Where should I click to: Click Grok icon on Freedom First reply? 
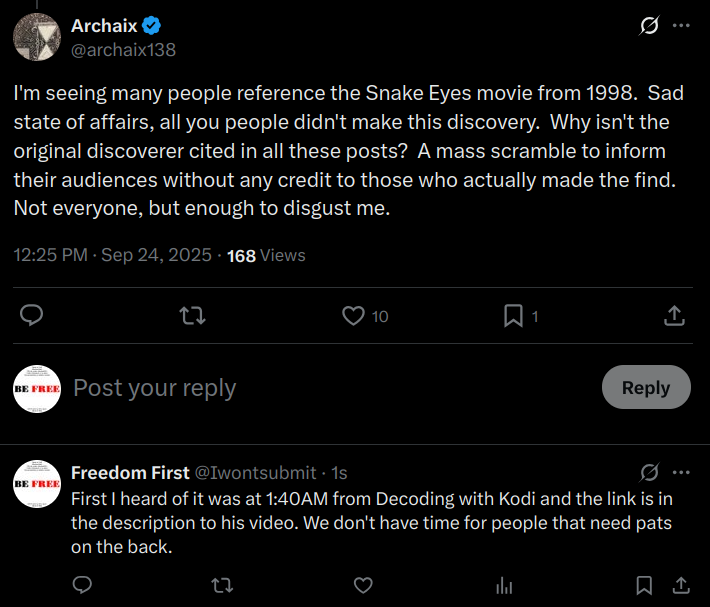click(x=649, y=472)
